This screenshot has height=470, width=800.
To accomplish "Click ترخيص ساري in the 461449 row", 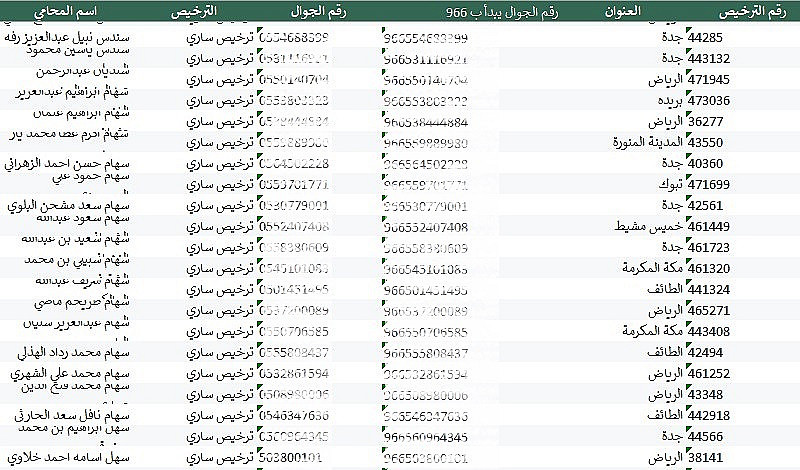I will pyautogui.click(x=220, y=227).
